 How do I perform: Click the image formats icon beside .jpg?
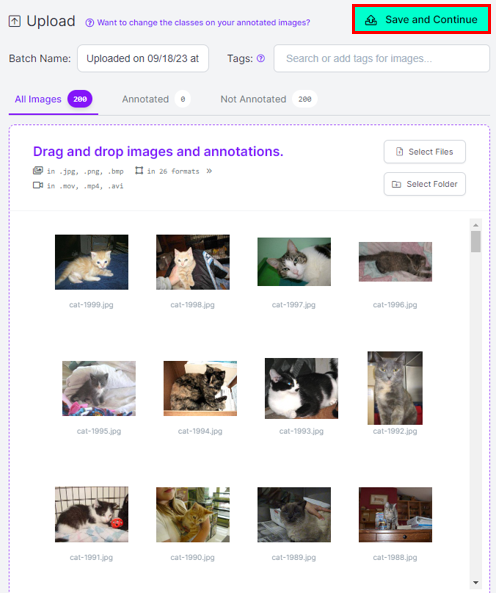pyautogui.click(x=38, y=171)
